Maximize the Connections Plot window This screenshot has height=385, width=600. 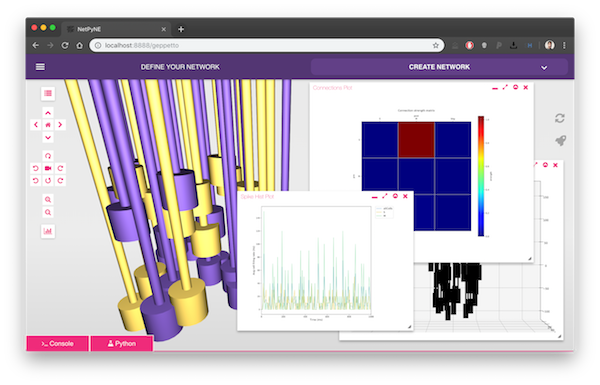(x=505, y=87)
